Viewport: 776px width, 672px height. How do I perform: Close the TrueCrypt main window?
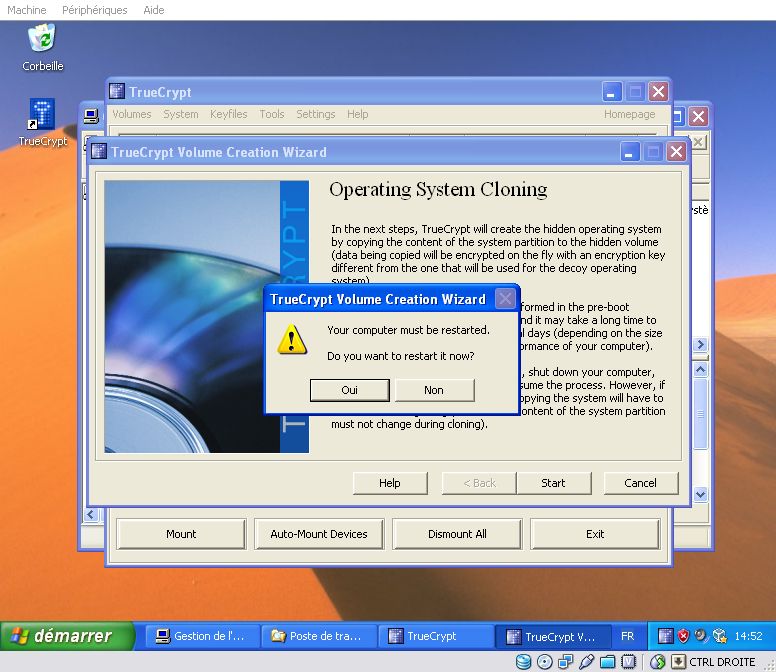(659, 92)
